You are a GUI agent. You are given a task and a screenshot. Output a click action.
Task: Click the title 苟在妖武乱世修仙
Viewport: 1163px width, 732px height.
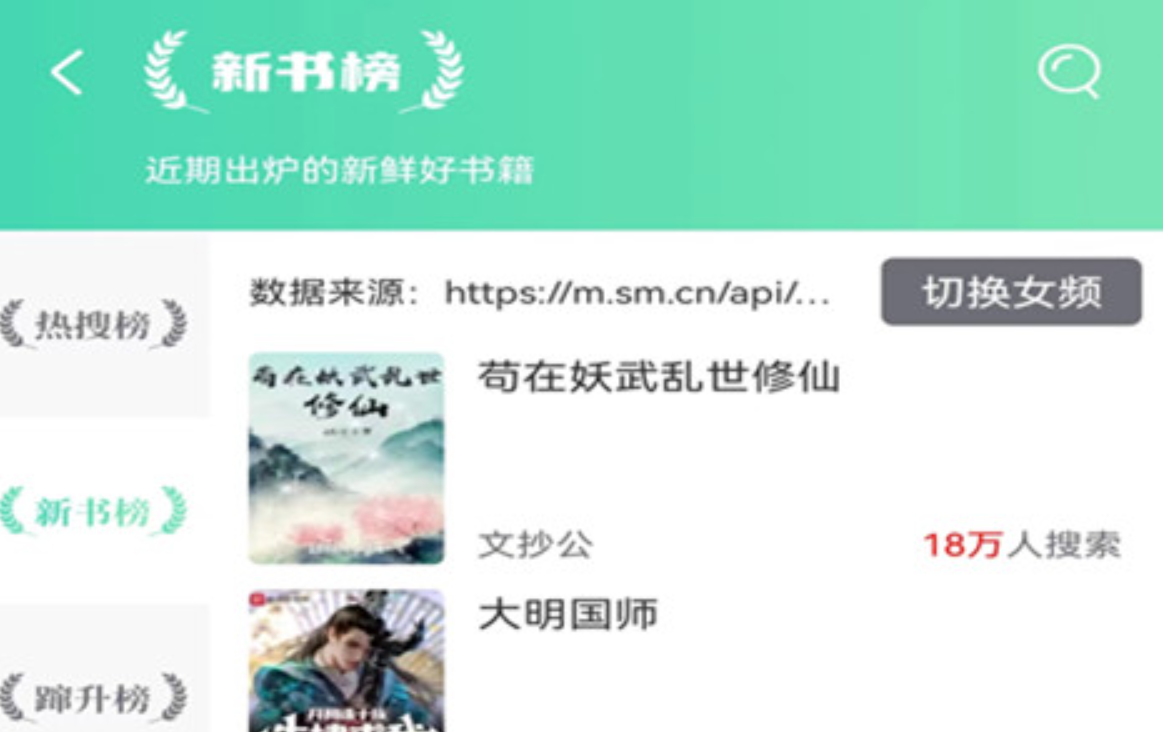point(659,377)
